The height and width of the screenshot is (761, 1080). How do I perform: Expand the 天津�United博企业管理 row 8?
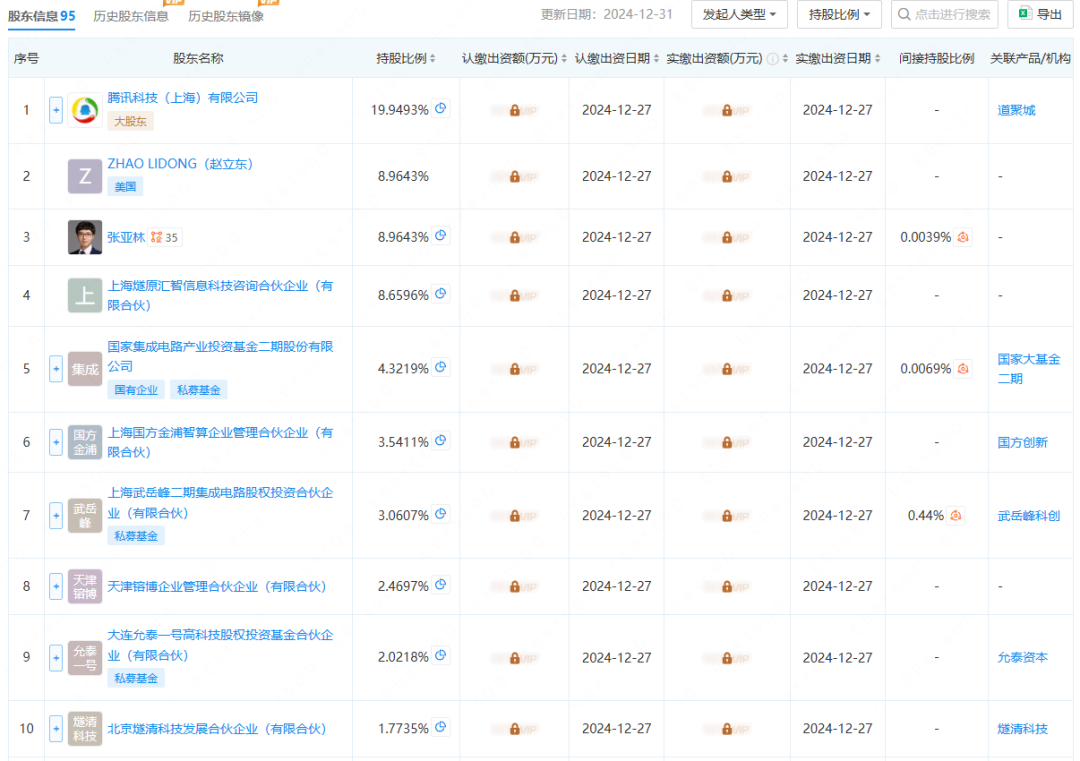click(x=56, y=586)
